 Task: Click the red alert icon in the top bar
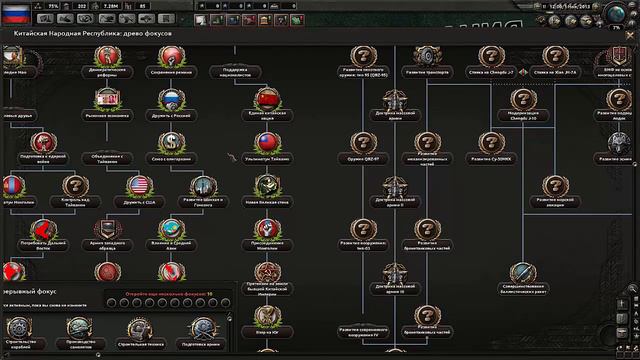[x=249, y=20]
